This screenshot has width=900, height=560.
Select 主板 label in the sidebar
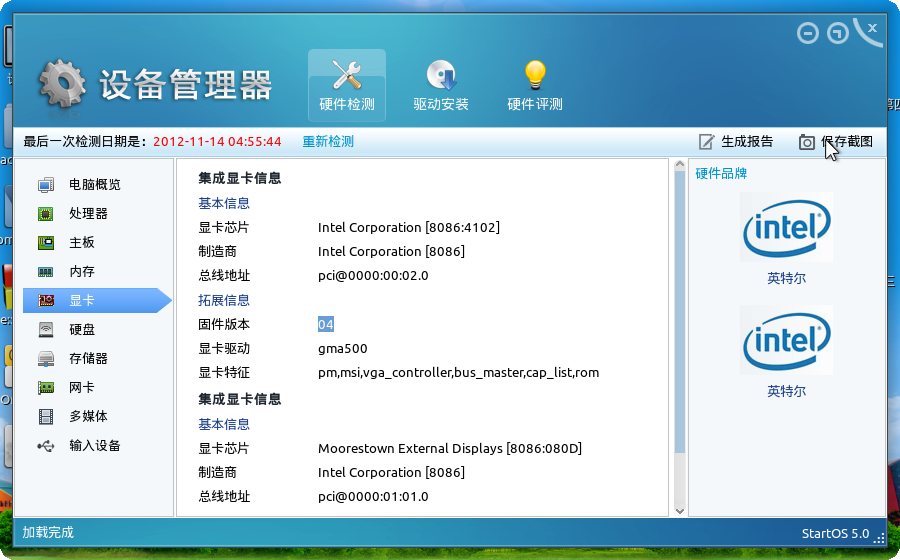coord(82,243)
